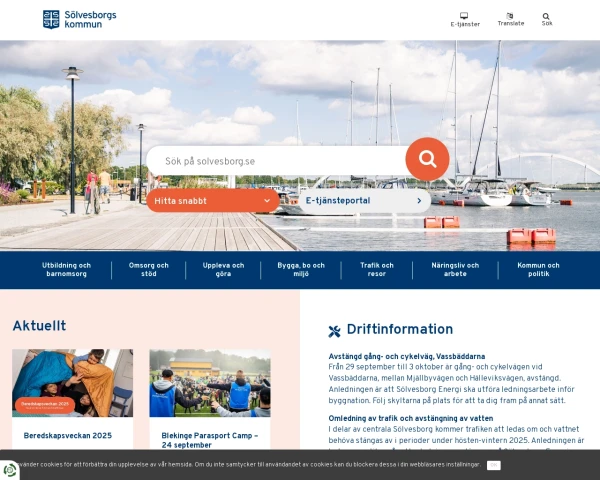Expand the Hitta snabbt dropdown
The width and height of the screenshot is (600, 480).
213,201
